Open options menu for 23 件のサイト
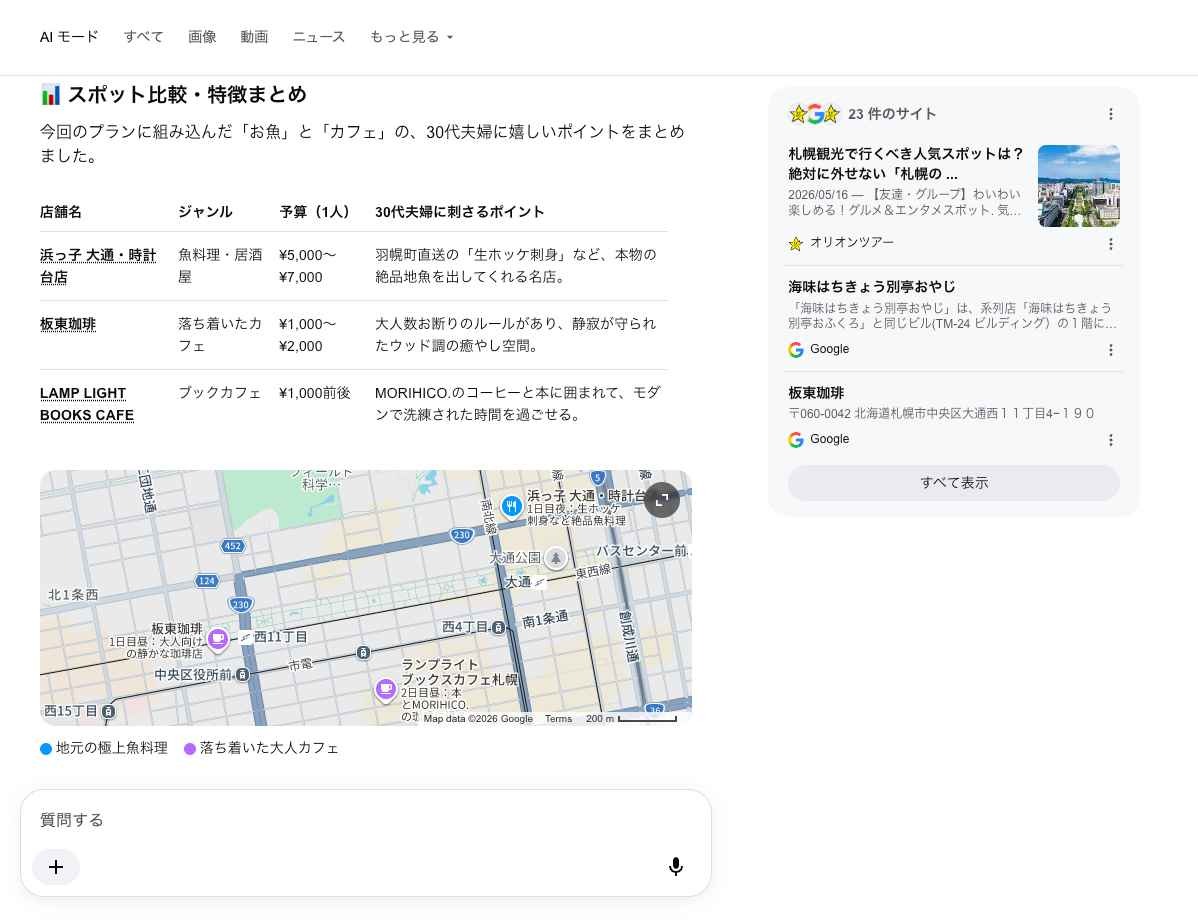 tap(1111, 114)
